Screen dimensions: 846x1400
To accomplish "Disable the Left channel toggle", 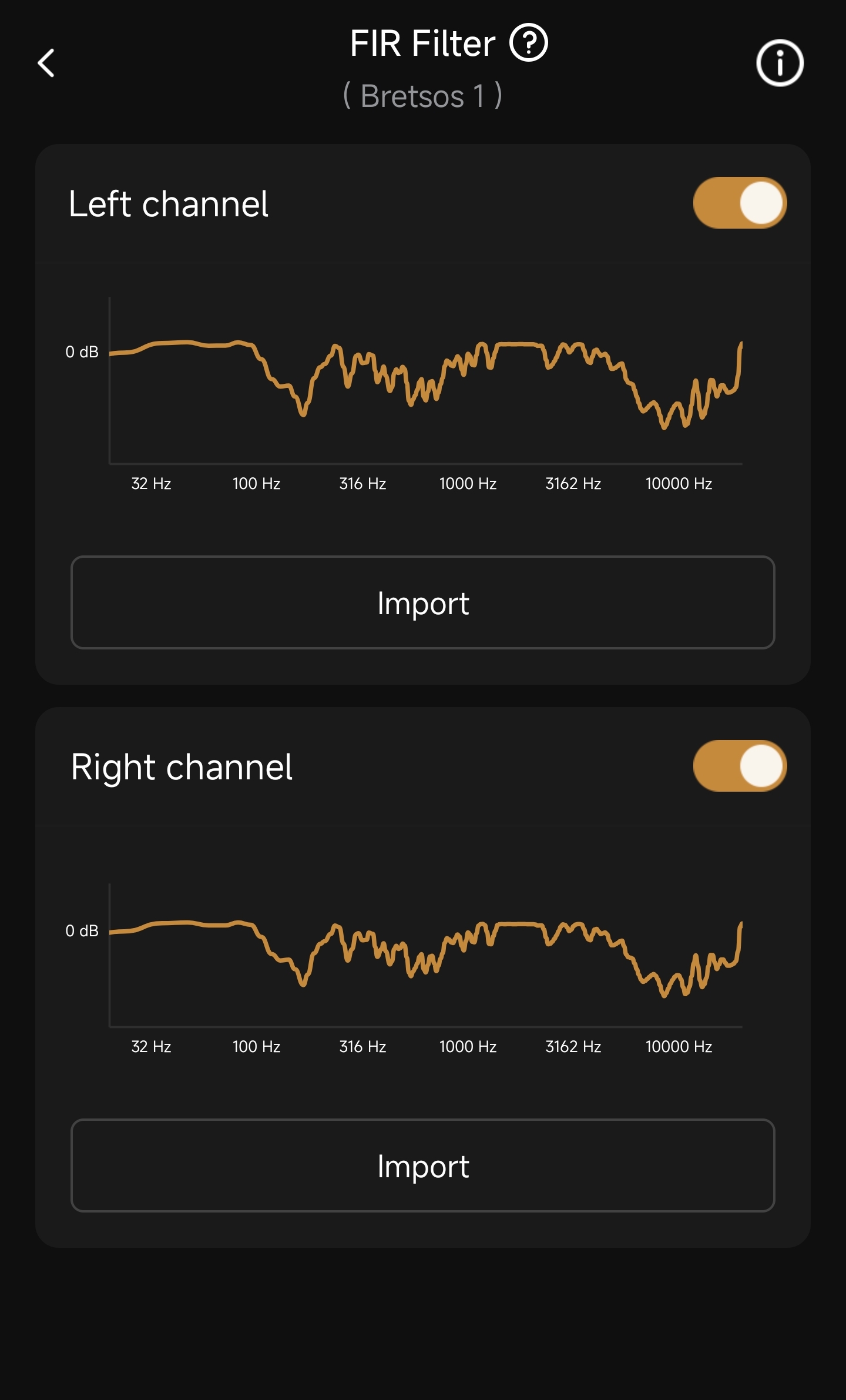I will click(x=740, y=203).
